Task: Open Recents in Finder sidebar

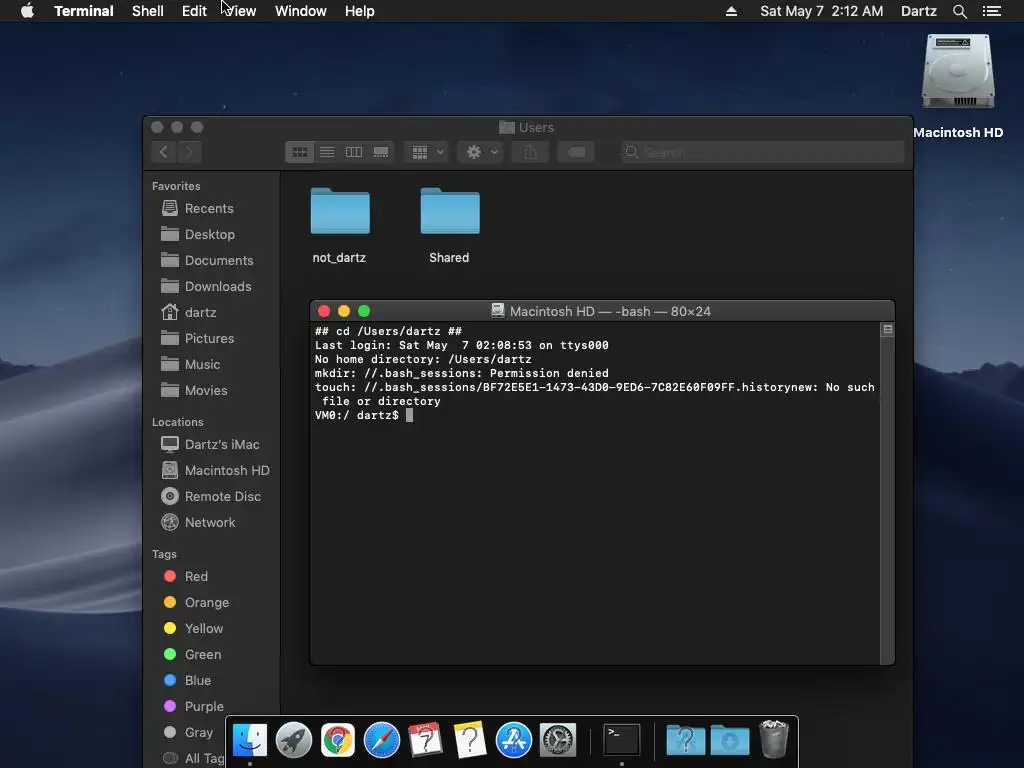Action: [x=209, y=208]
